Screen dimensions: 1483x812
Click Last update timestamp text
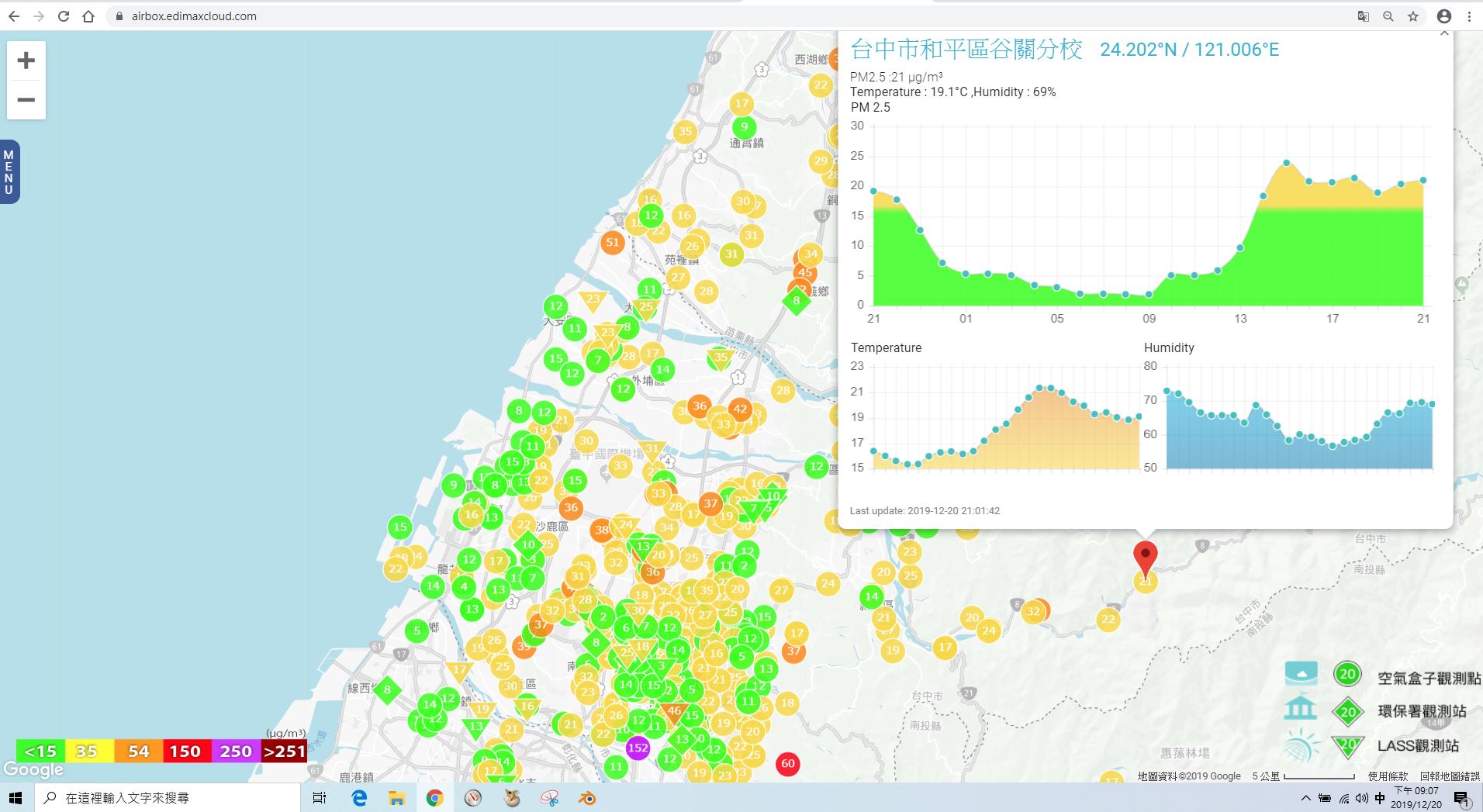(x=925, y=510)
